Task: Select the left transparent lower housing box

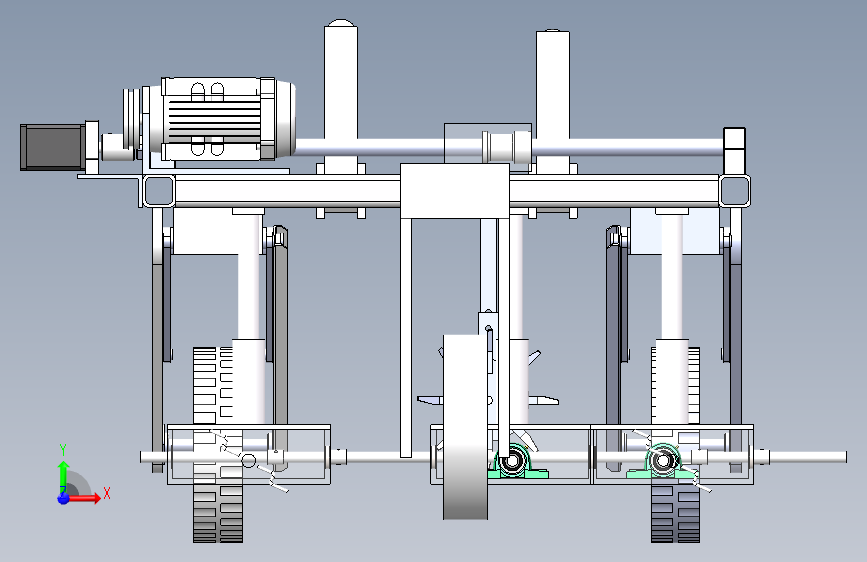Action: pos(249,455)
